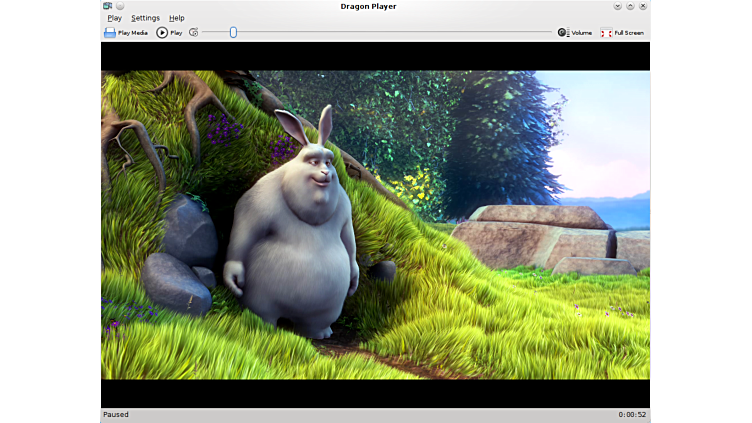Open the Play menu

pos(115,18)
